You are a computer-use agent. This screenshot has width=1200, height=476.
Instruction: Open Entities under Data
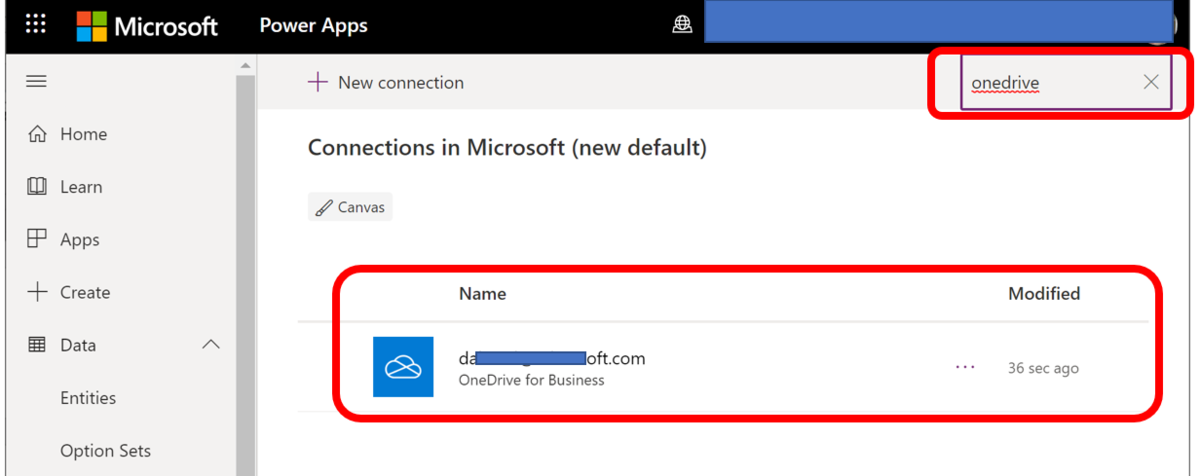88,398
